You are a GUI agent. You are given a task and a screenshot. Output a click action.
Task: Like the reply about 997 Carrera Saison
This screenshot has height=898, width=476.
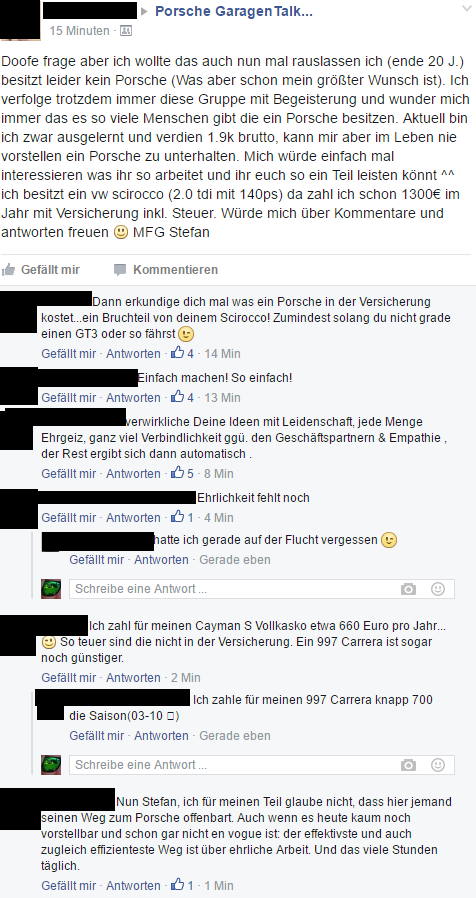96,735
